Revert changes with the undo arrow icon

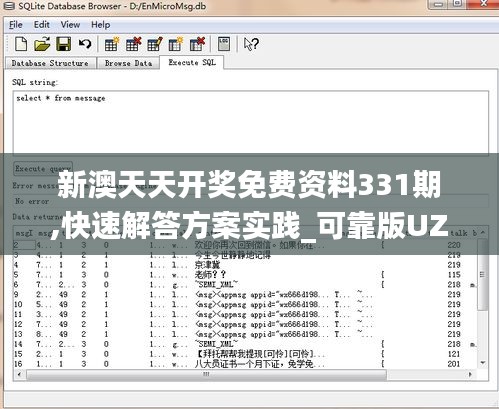pyautogui.click(x=85, y=44)
